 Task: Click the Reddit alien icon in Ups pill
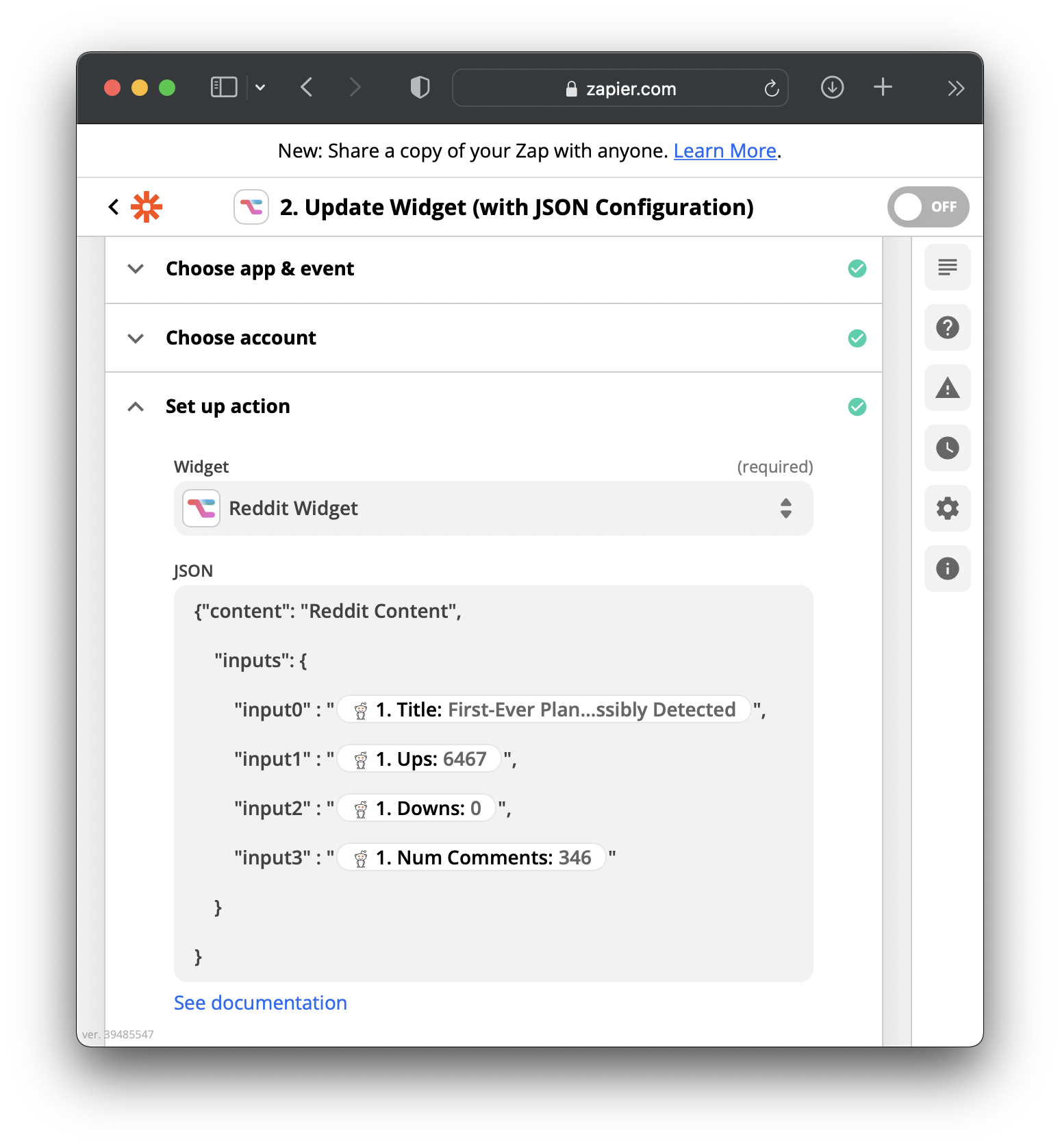tap(361, 760)
